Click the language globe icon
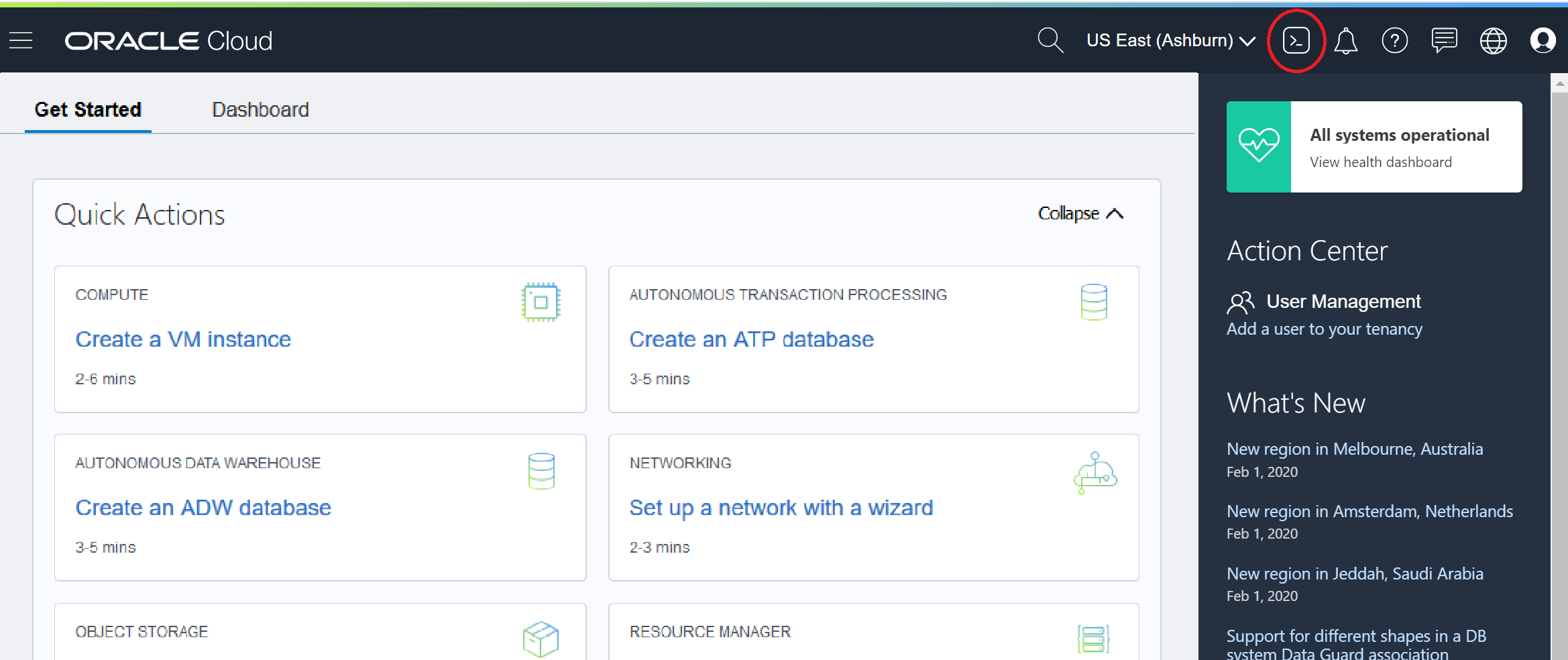1568x660 pixels. tap(1493, 40)
